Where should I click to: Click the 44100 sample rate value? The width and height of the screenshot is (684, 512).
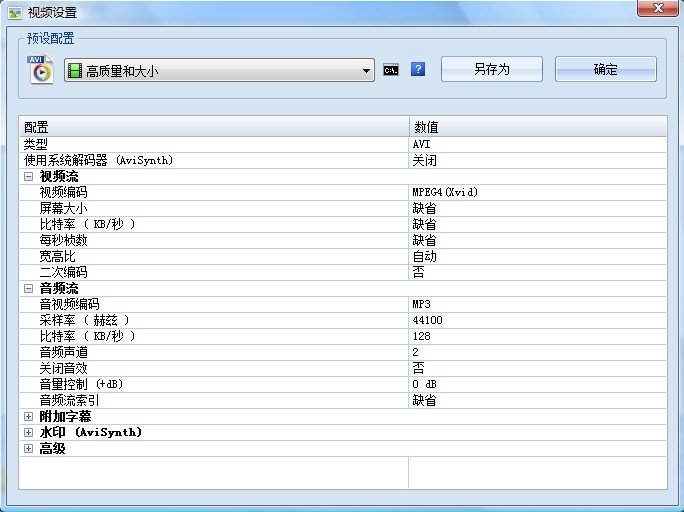coord(537,321)
